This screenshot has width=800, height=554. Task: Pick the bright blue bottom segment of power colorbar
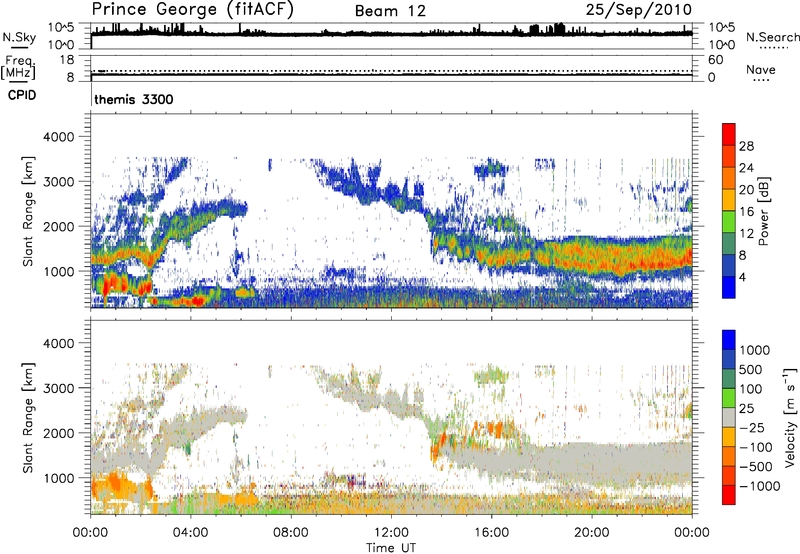729,288
